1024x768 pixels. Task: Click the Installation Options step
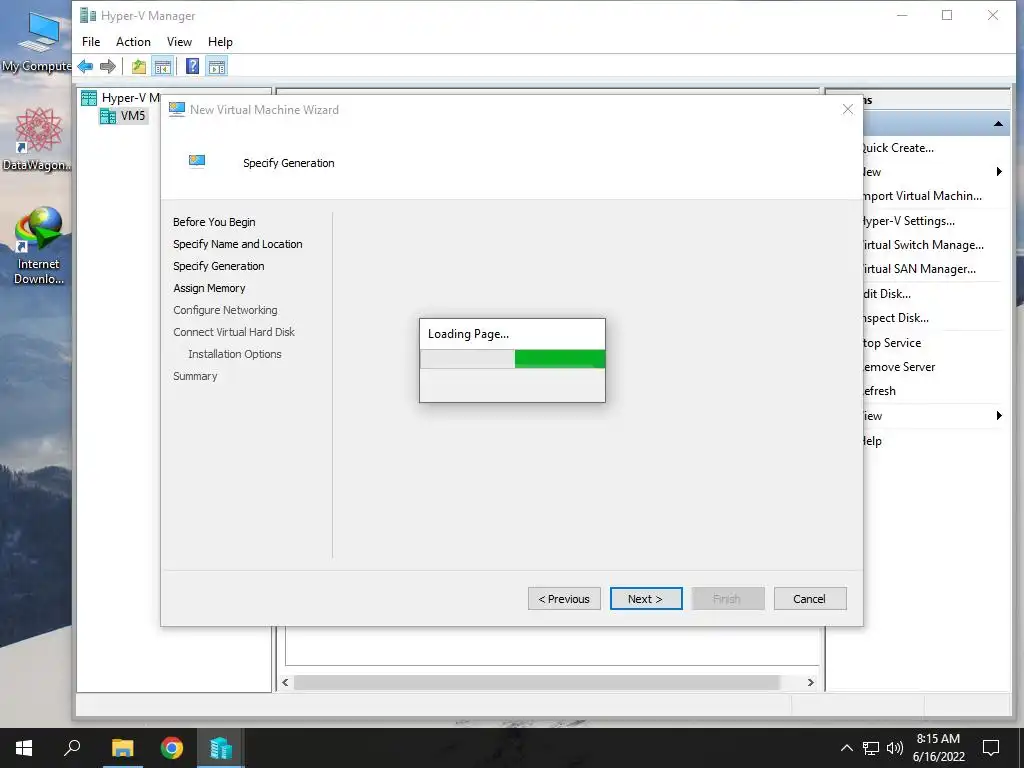tap(234, 354)
